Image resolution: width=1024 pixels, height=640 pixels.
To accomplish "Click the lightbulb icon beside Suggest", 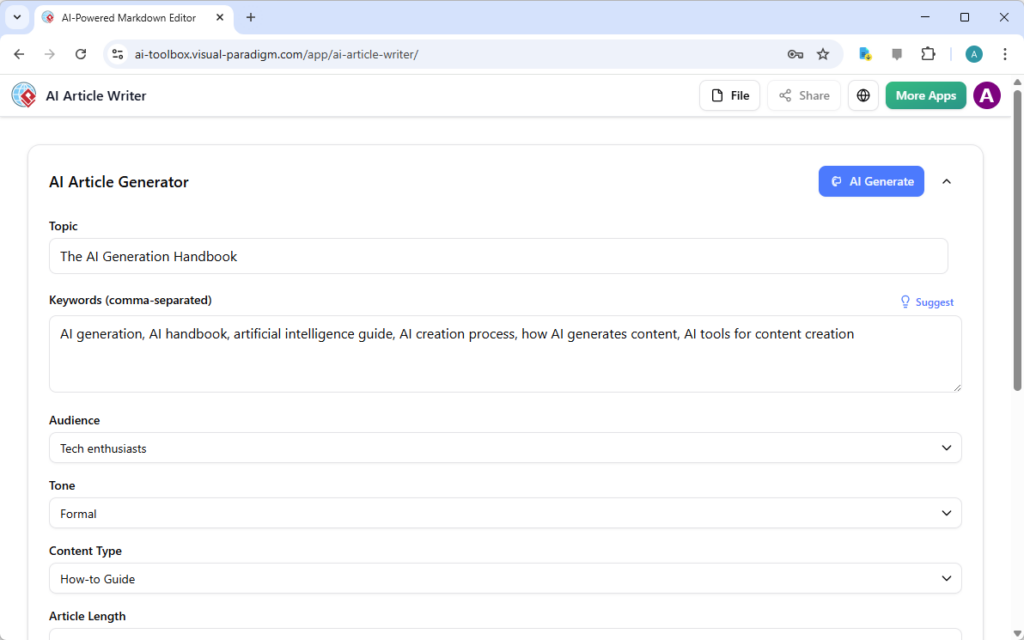I will 904,301.
